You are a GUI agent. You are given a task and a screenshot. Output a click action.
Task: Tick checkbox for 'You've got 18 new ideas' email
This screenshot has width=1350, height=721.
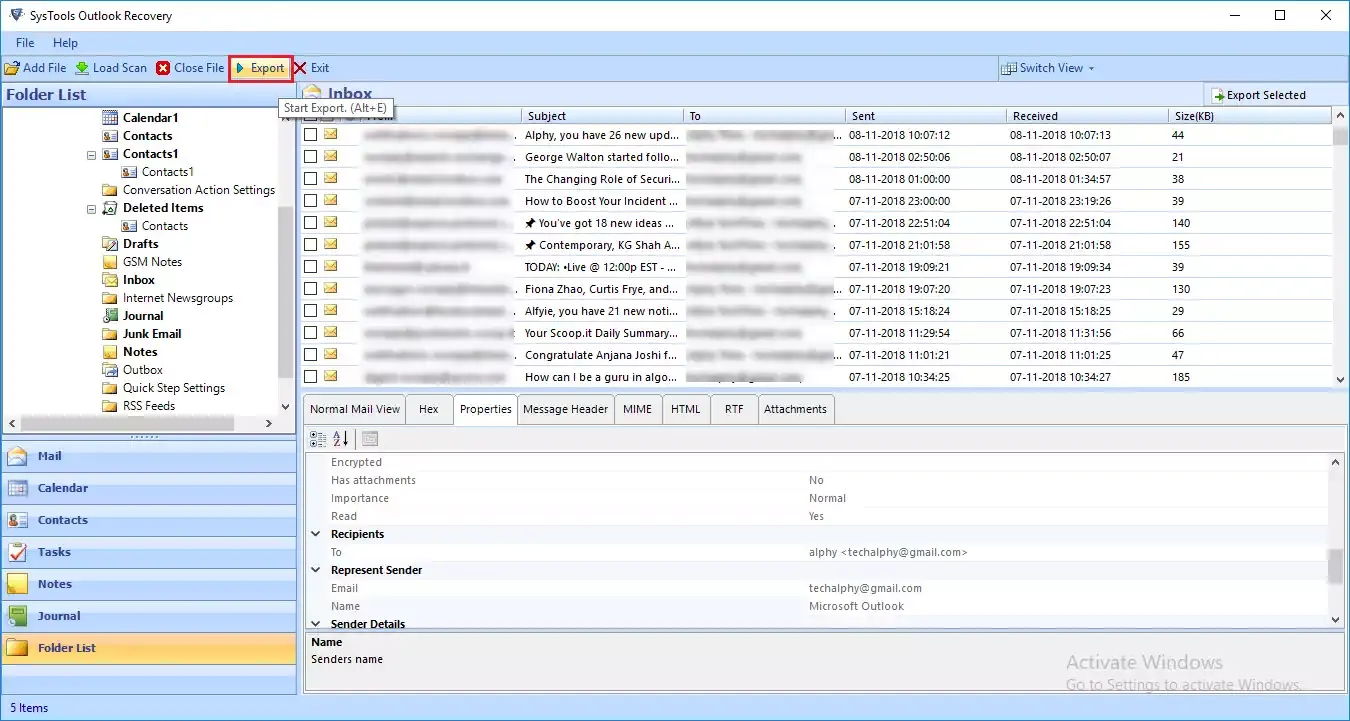(x=311, y=223)
